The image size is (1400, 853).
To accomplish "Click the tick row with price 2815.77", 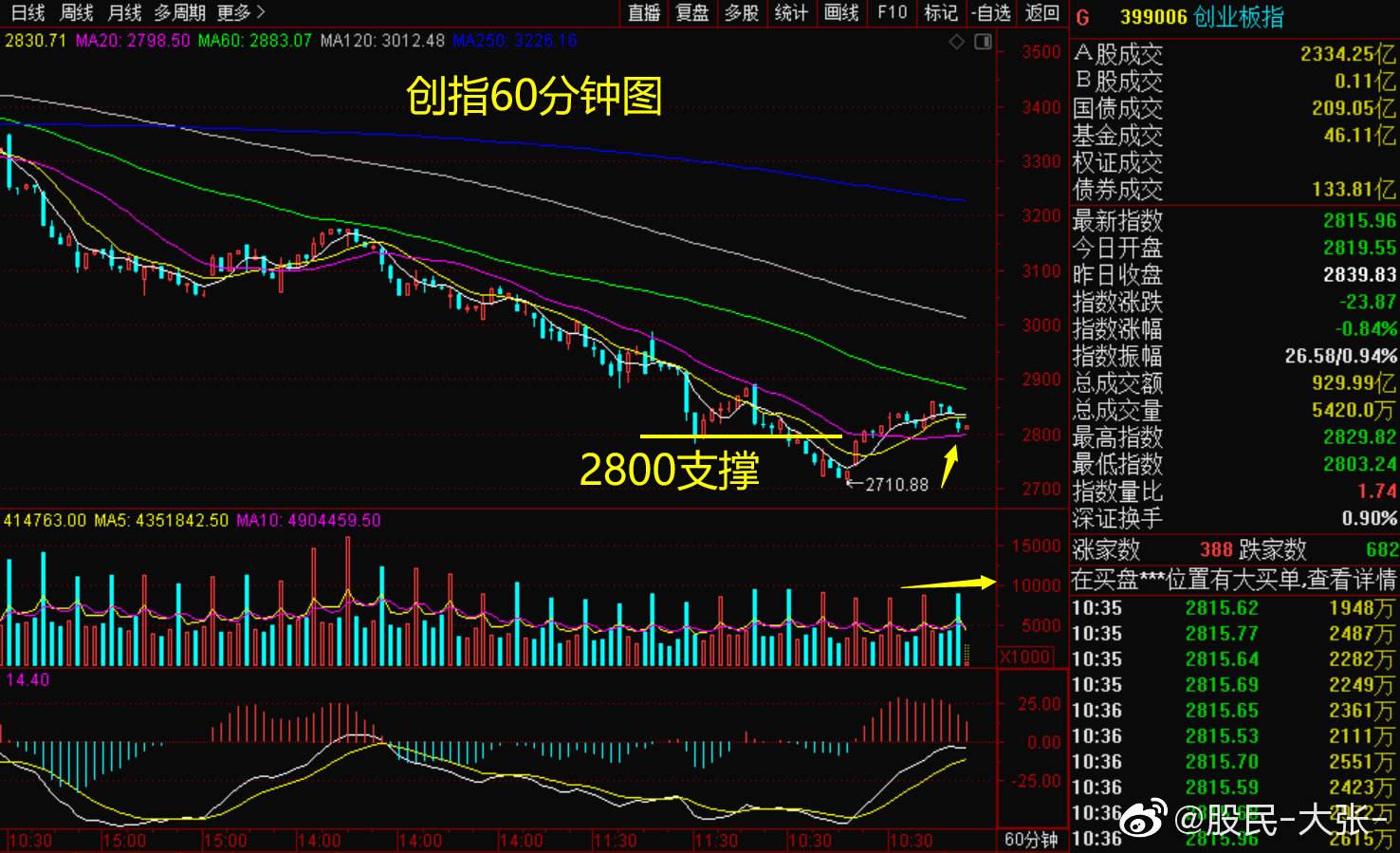I will tap(1235, 634).
